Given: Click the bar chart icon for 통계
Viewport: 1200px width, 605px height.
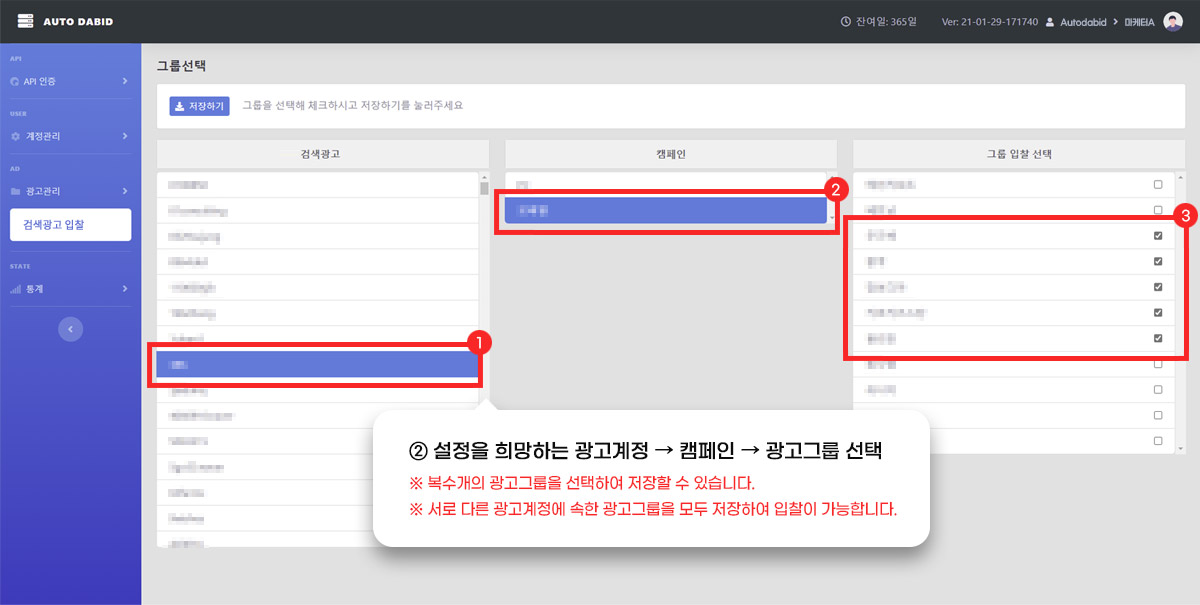Looking at the screenshot, I should pyautogui.click(x=15, y=289).
